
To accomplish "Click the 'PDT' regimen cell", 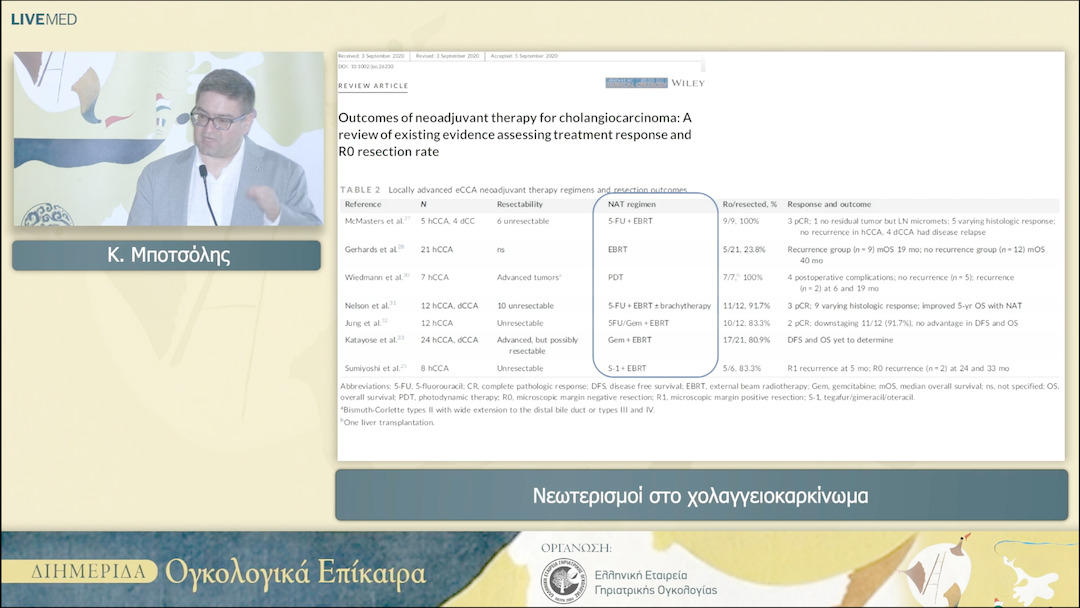I will [x=615, y=277].
